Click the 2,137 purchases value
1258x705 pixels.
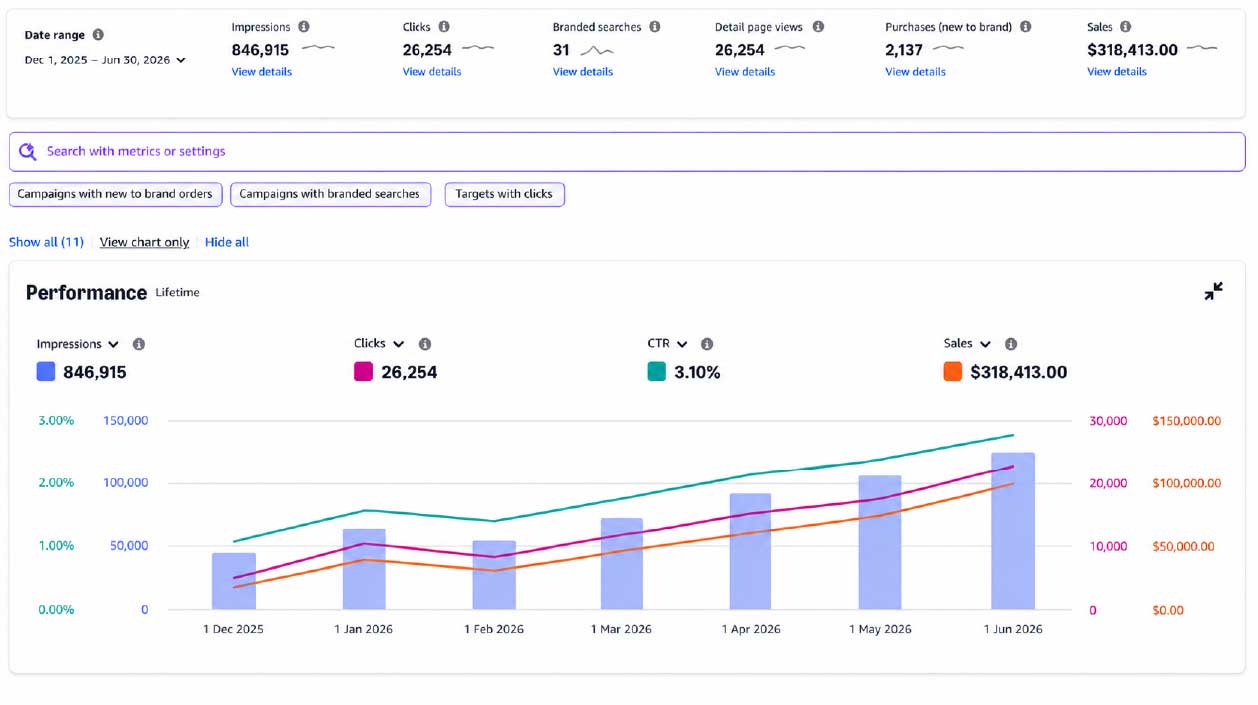point(904,50)
